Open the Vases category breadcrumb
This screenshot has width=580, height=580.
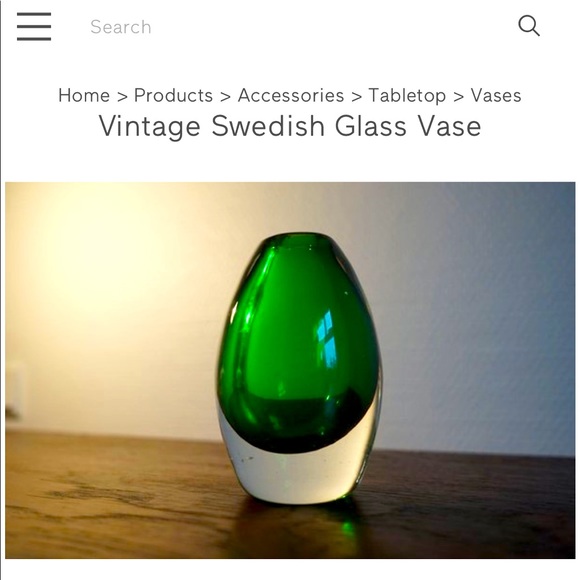(x=496, y=95)
